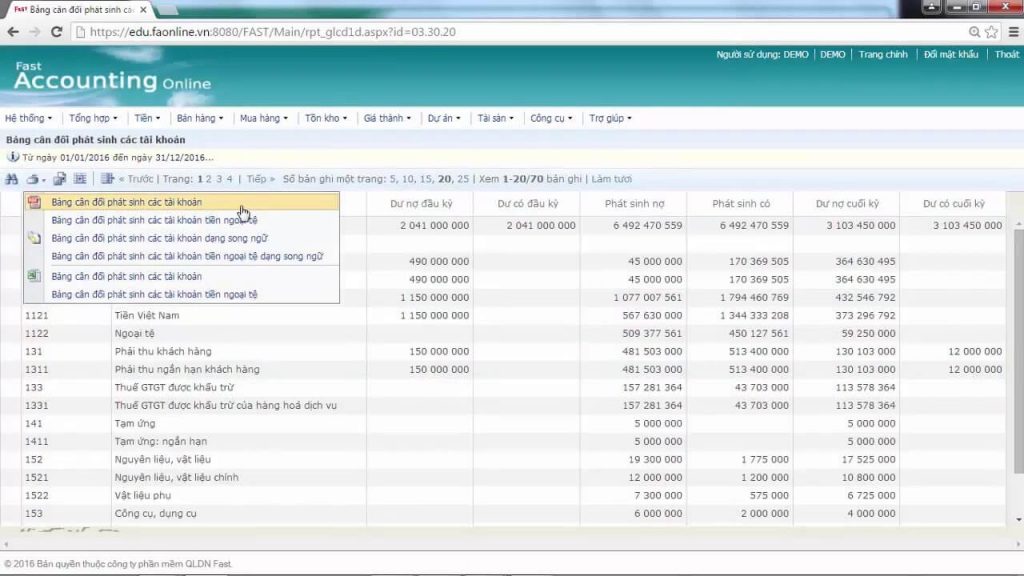1024x576 pixels.
Task: Click the DEMO link in header
Action: (832, 54)
